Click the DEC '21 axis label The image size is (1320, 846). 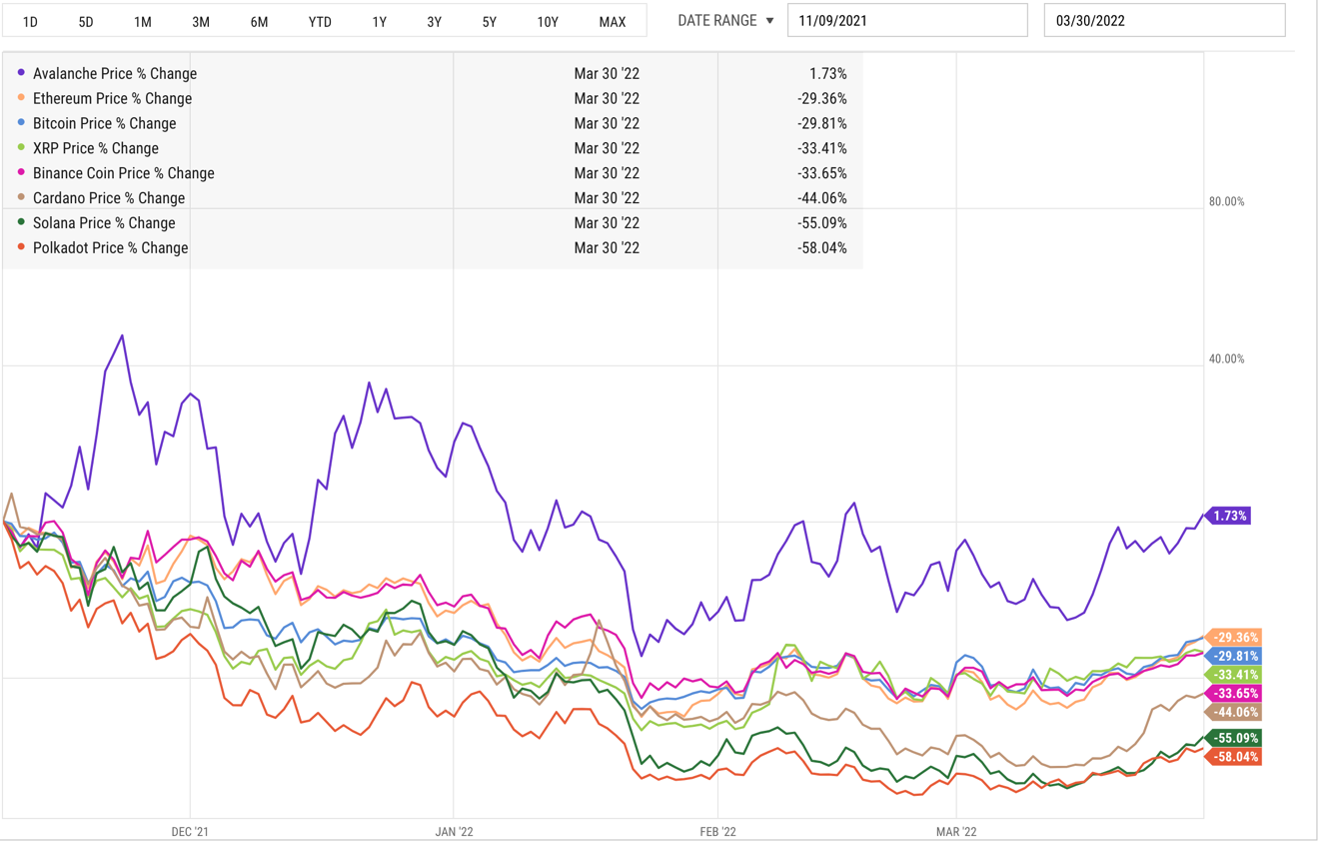[x=190, y=831]
